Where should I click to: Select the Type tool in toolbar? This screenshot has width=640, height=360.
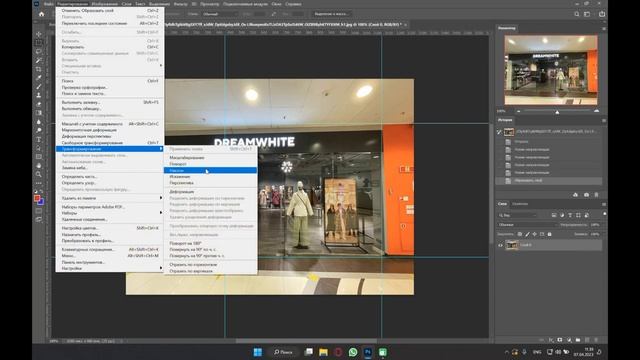click(x=39, y=139)
